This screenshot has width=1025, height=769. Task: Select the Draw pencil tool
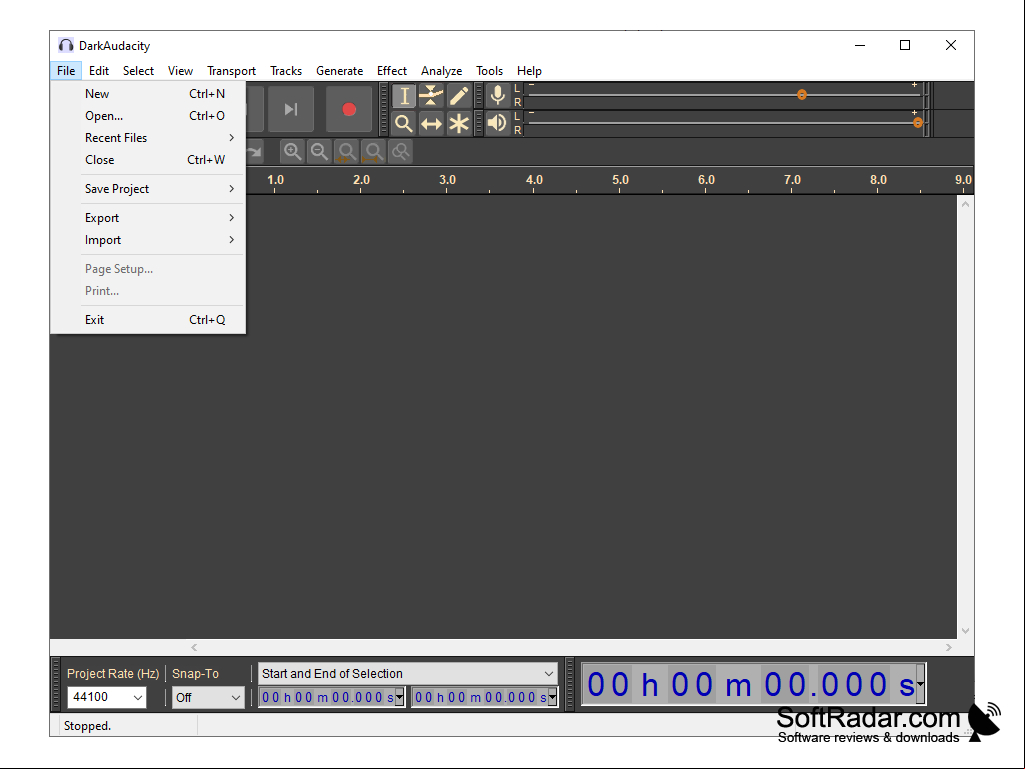[x=459, y=96]
